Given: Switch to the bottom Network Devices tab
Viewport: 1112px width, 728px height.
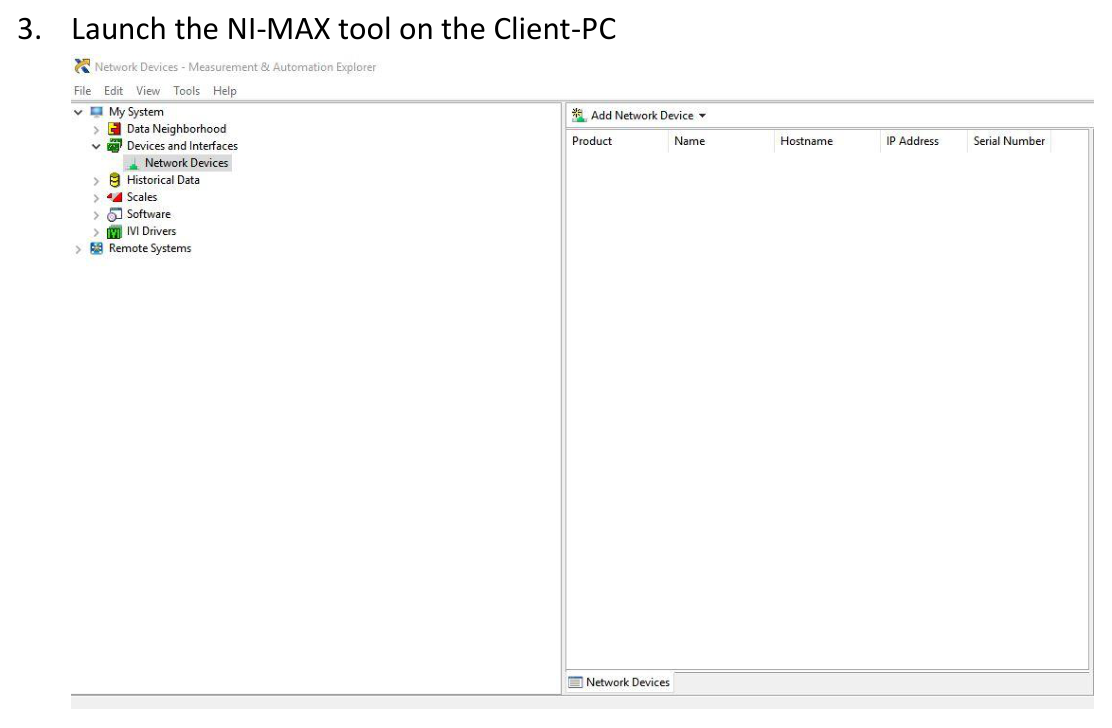Looking at the screenshot, I should [620, 683].
